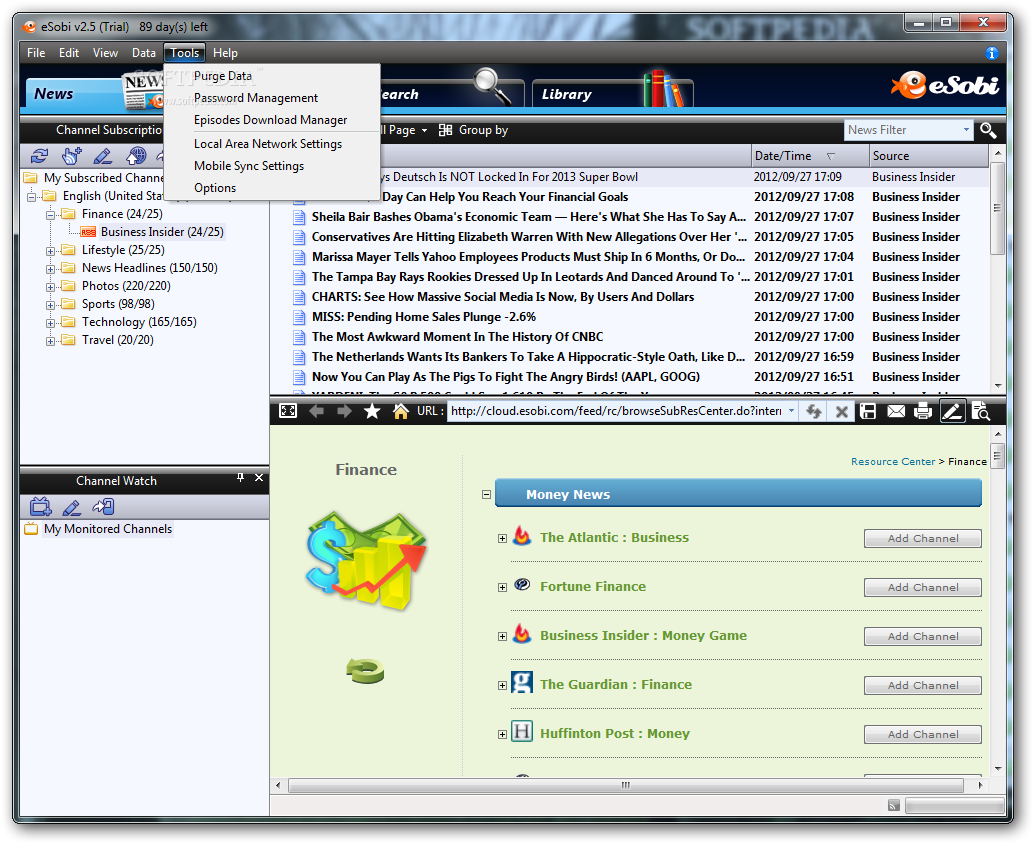This screenshot has height=844, width=1034.
Task: Click the globe upload channel icon
Action: (136, 156)
